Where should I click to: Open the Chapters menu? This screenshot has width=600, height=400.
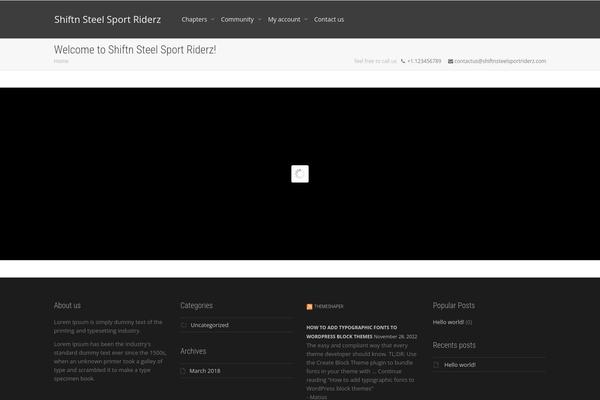click(194, 20)
